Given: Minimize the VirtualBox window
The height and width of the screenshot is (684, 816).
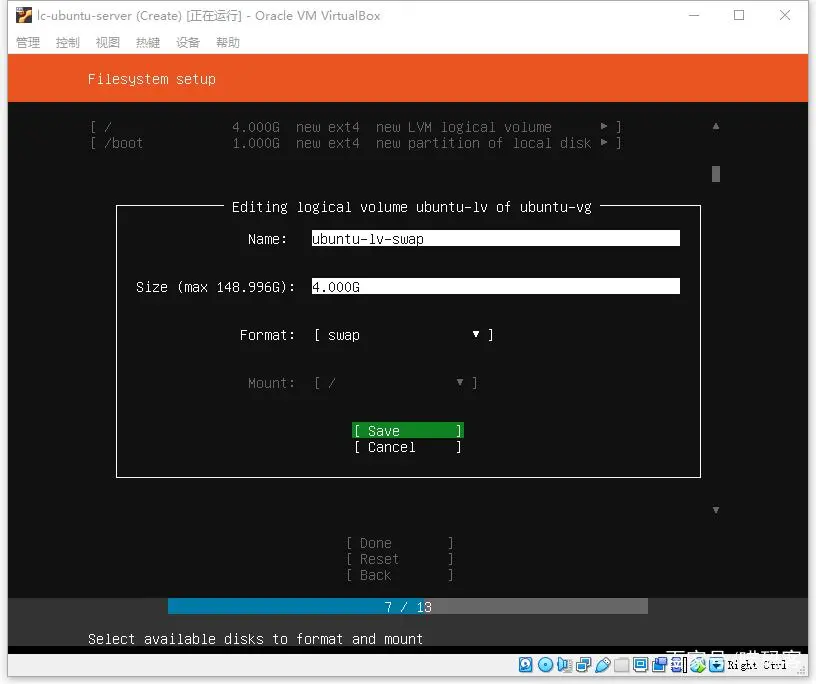Looking at the screenshot, I should (x=694, y=16).
